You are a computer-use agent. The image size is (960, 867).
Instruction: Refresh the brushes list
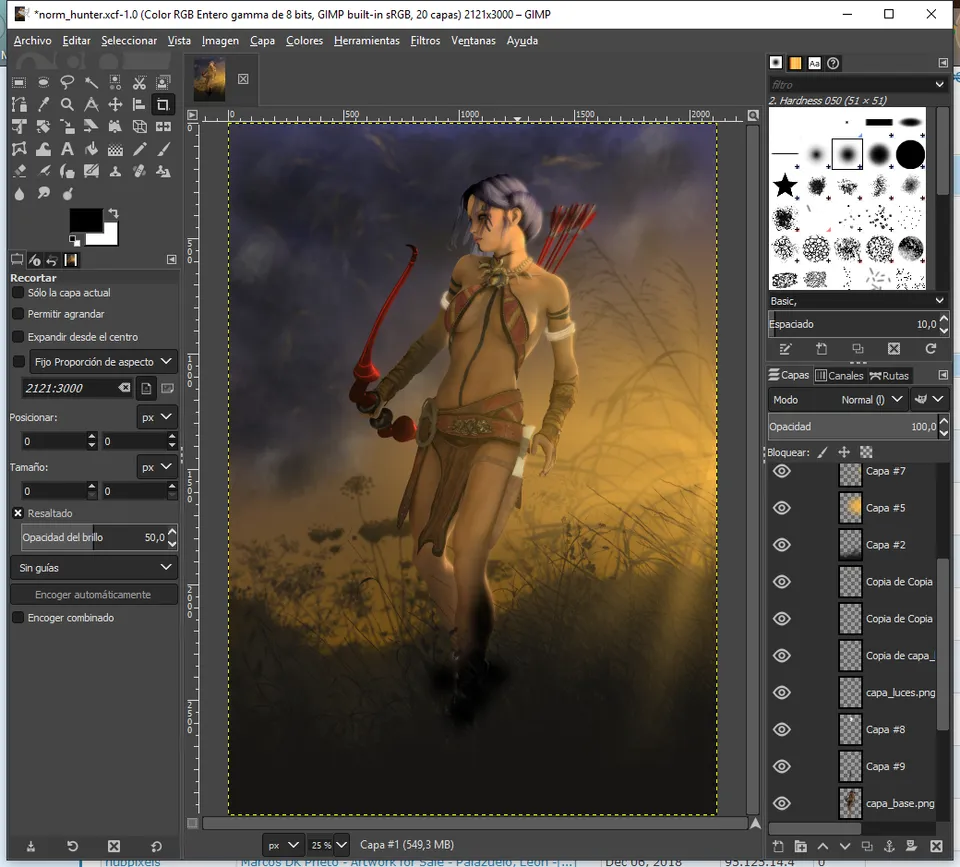pyautogui.click(x=931, y=348)
